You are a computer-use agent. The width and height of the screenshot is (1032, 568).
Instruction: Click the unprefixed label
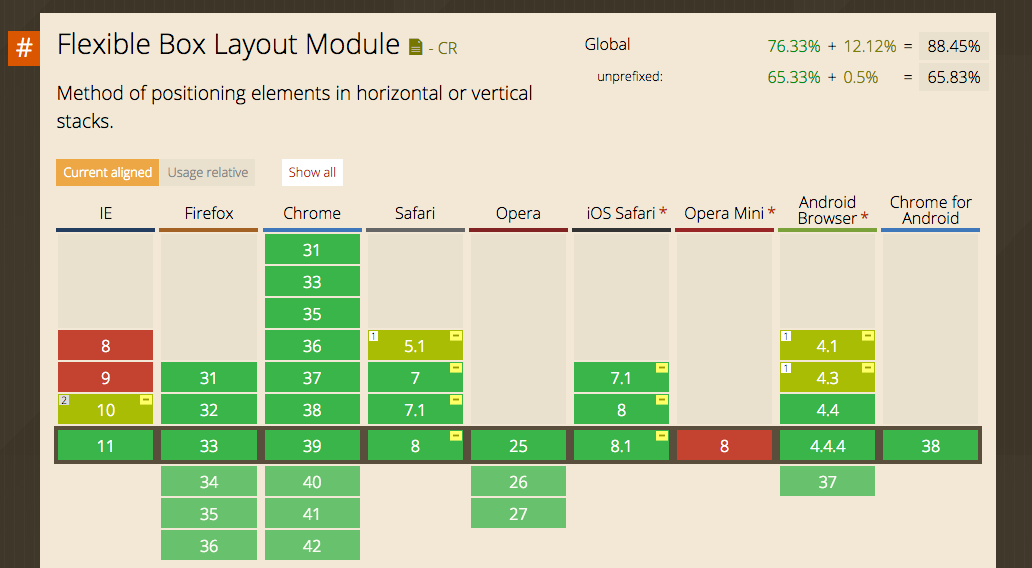[x=630, y=76]
